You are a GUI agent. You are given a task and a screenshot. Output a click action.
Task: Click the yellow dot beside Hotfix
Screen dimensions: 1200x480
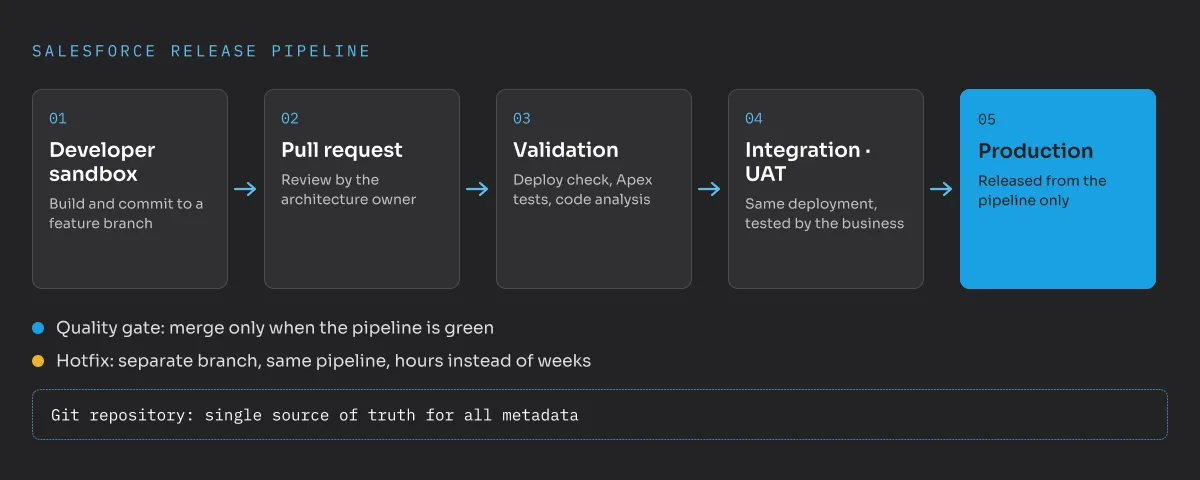pos(38,361)
